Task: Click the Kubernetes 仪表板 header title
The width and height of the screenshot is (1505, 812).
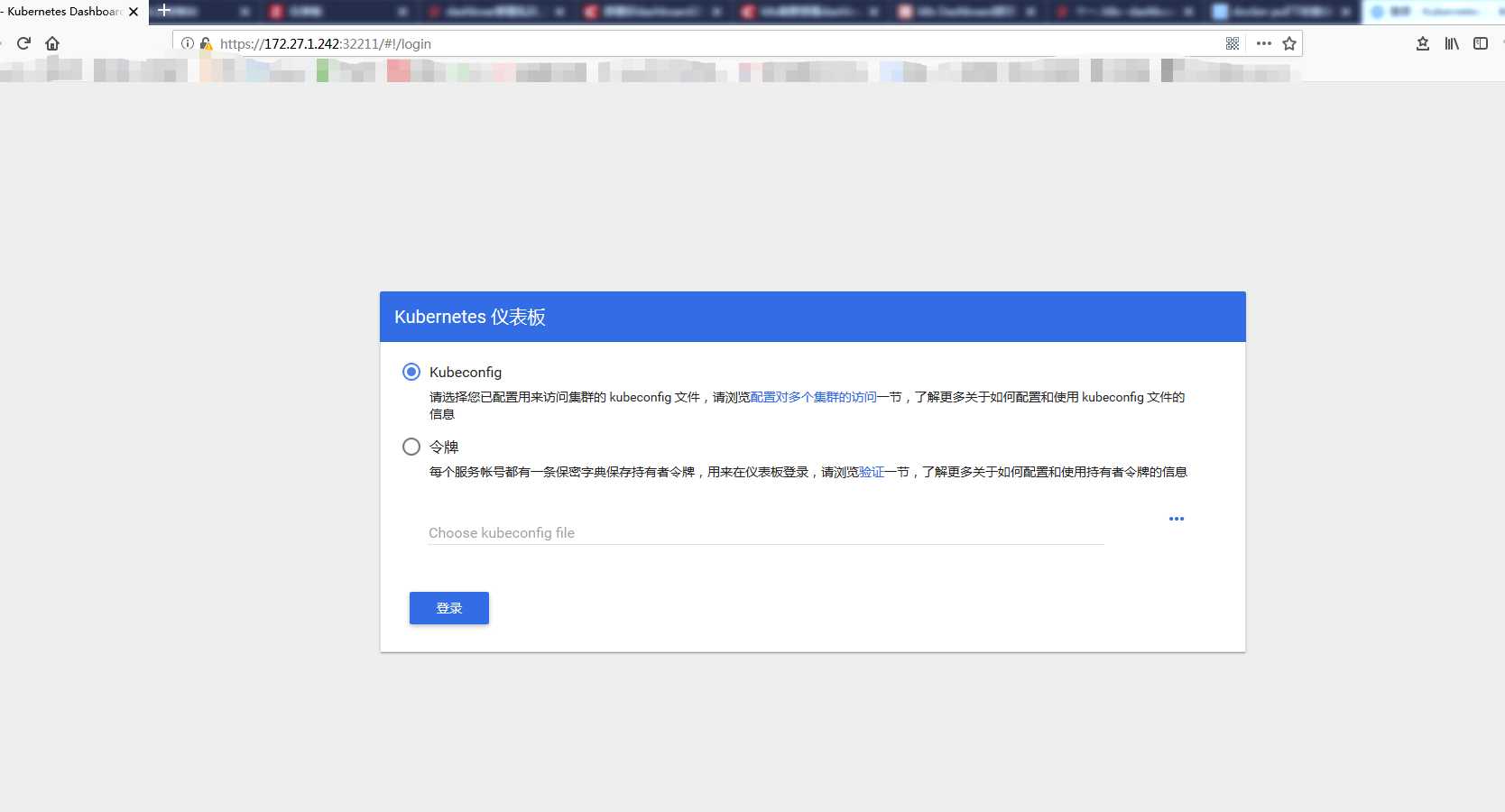Action: (x=470, y=317)
